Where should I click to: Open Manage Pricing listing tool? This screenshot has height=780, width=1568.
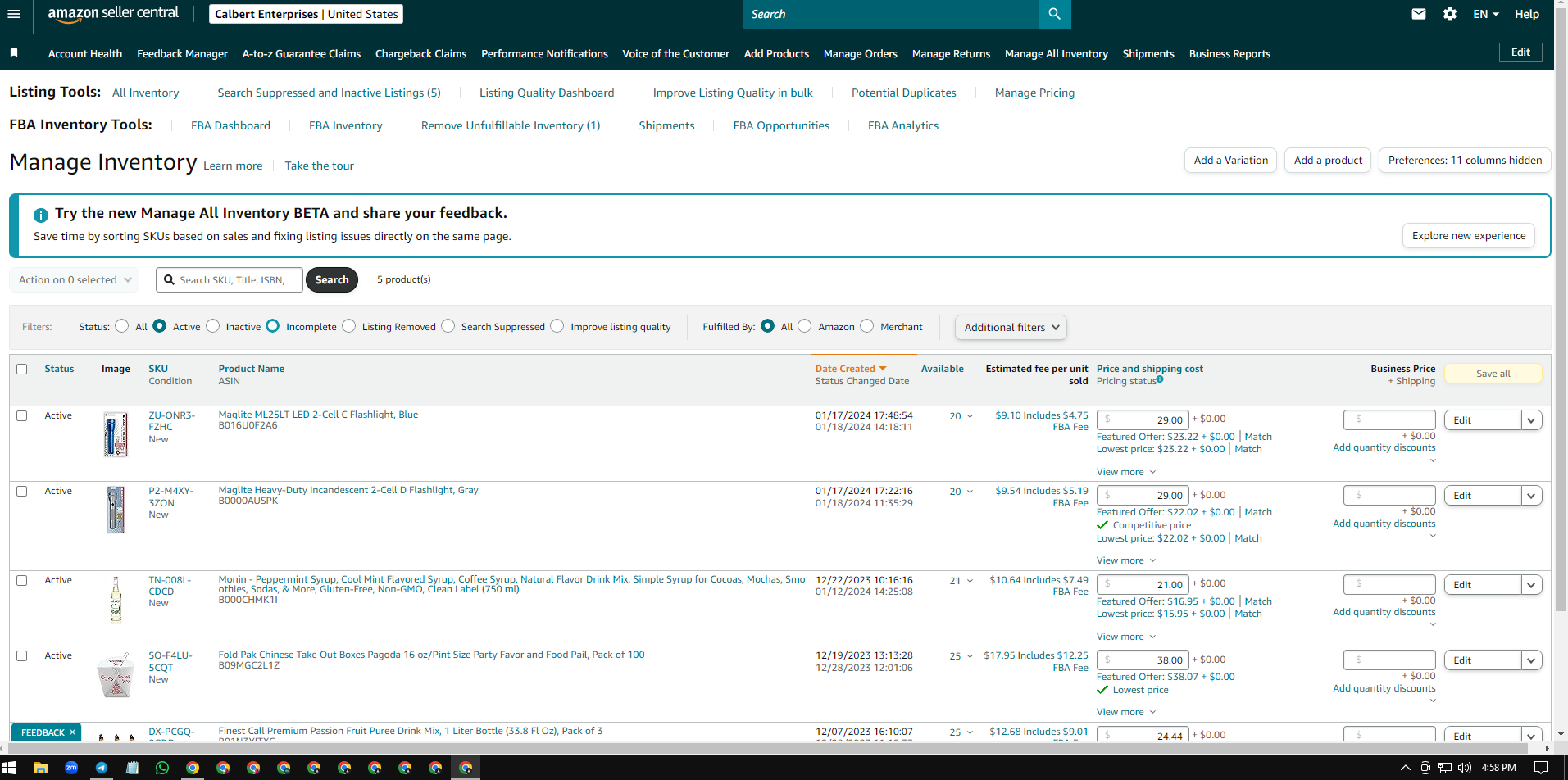(x=1034, y=93)
